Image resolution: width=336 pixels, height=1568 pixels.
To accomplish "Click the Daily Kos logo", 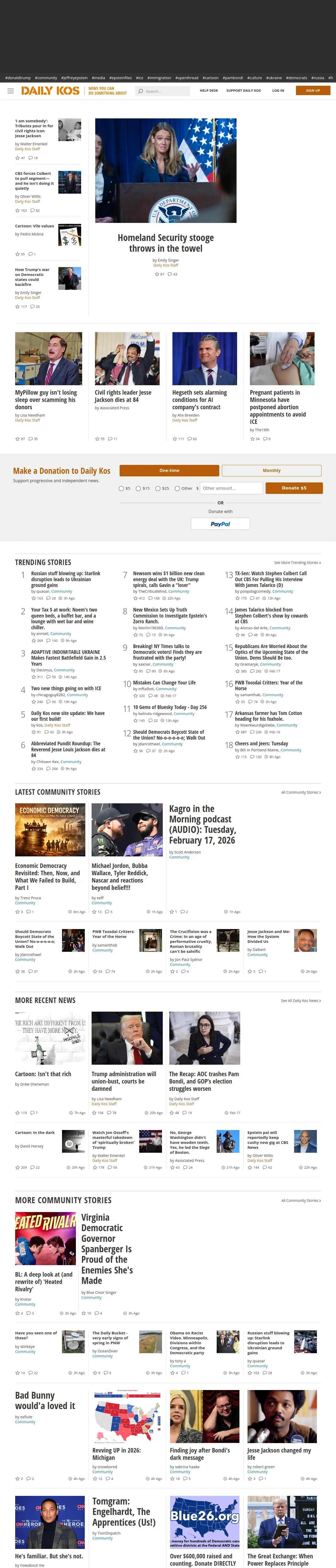I will coord(50,91).
